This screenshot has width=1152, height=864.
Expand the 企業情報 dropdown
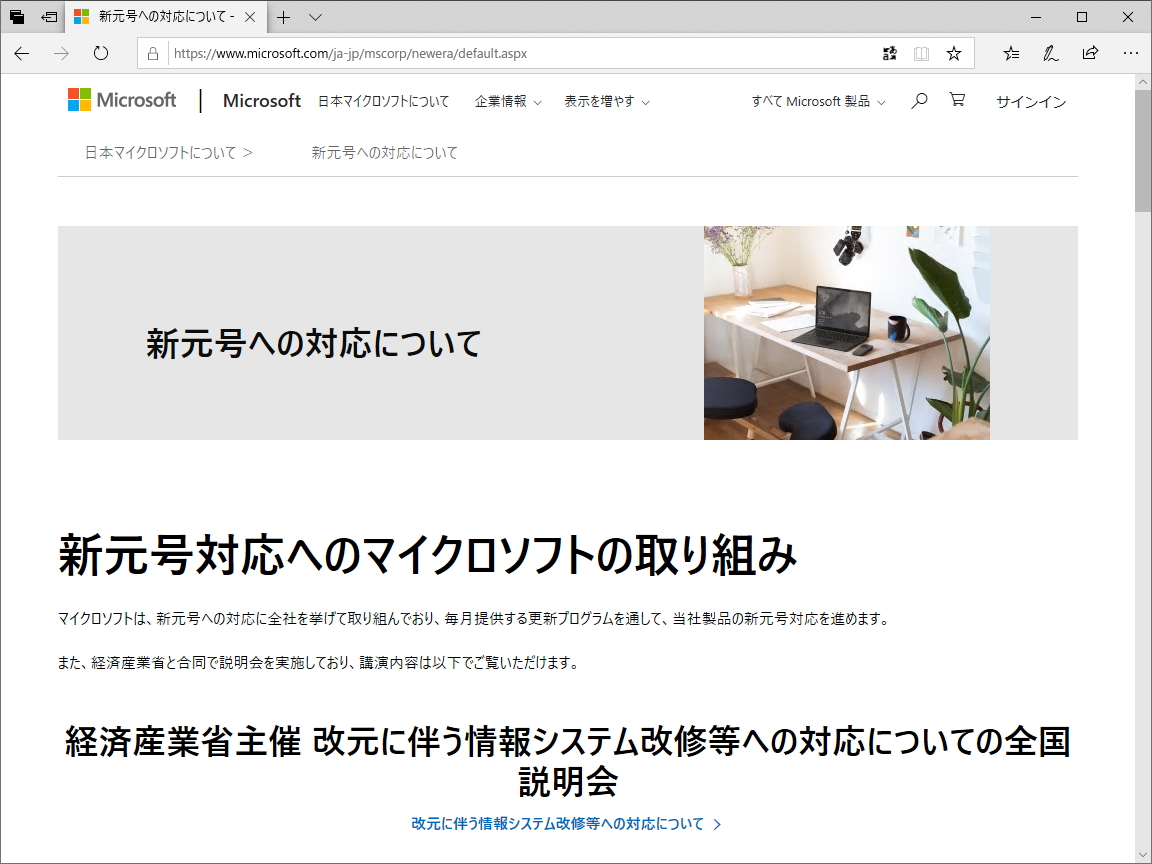(507, 101)
